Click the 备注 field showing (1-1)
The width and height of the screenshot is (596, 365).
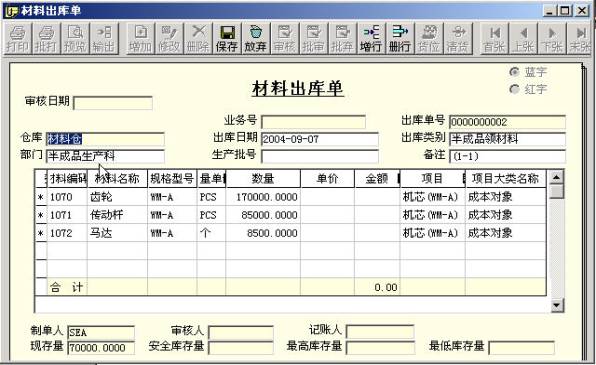(x=507, y=156)
